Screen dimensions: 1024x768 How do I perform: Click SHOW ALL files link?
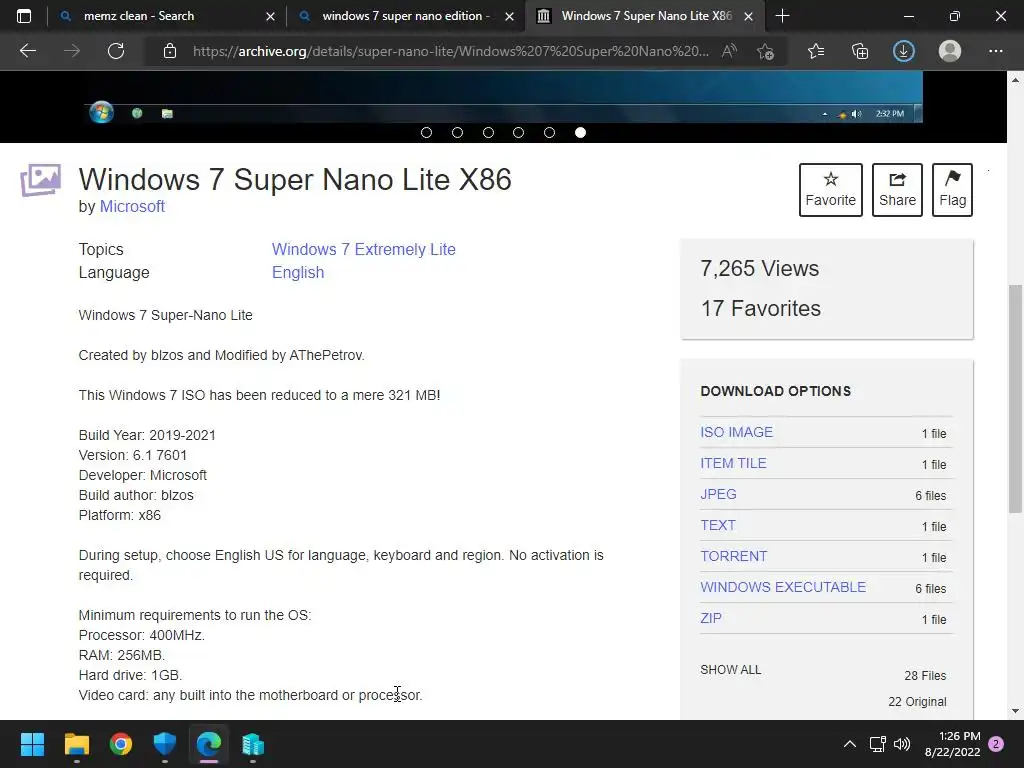point(731,670)
